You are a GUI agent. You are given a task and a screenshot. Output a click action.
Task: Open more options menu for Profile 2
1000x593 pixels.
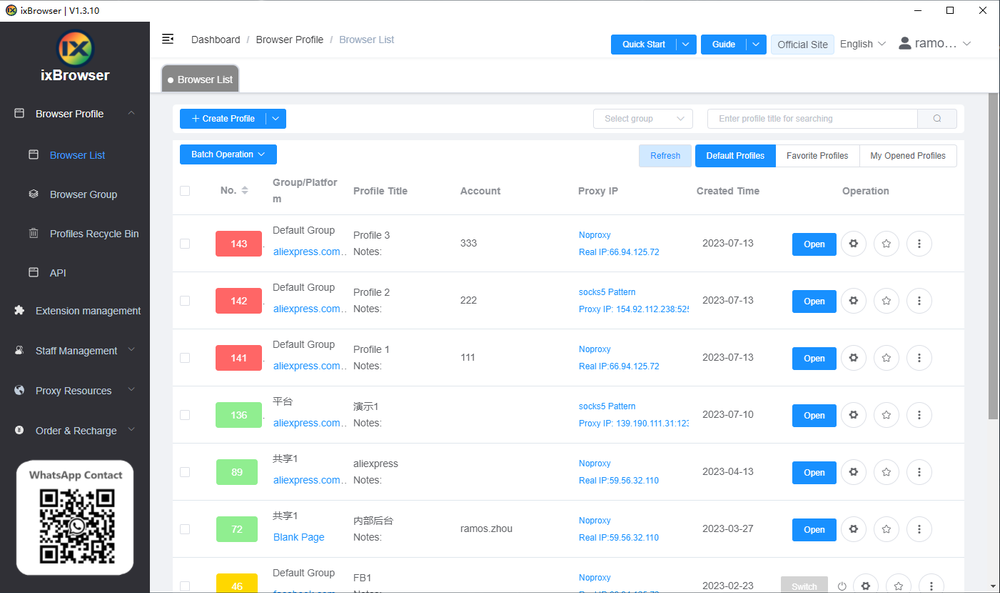click(919, 301)
